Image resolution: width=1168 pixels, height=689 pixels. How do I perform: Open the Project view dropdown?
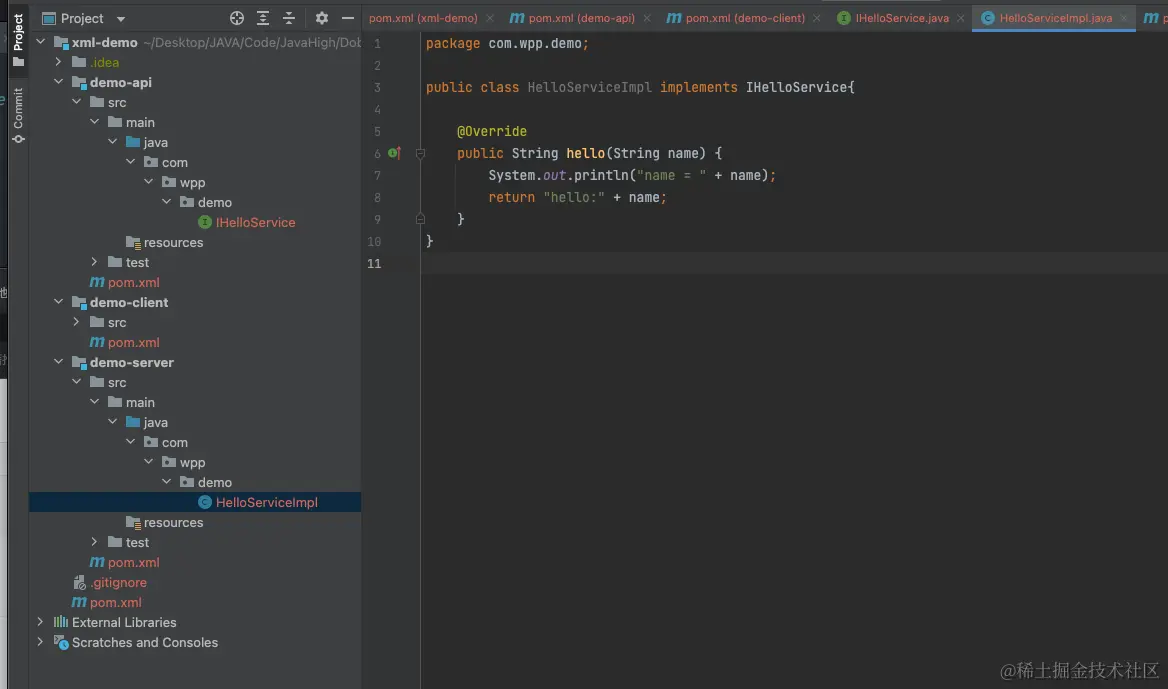point(121,19)
